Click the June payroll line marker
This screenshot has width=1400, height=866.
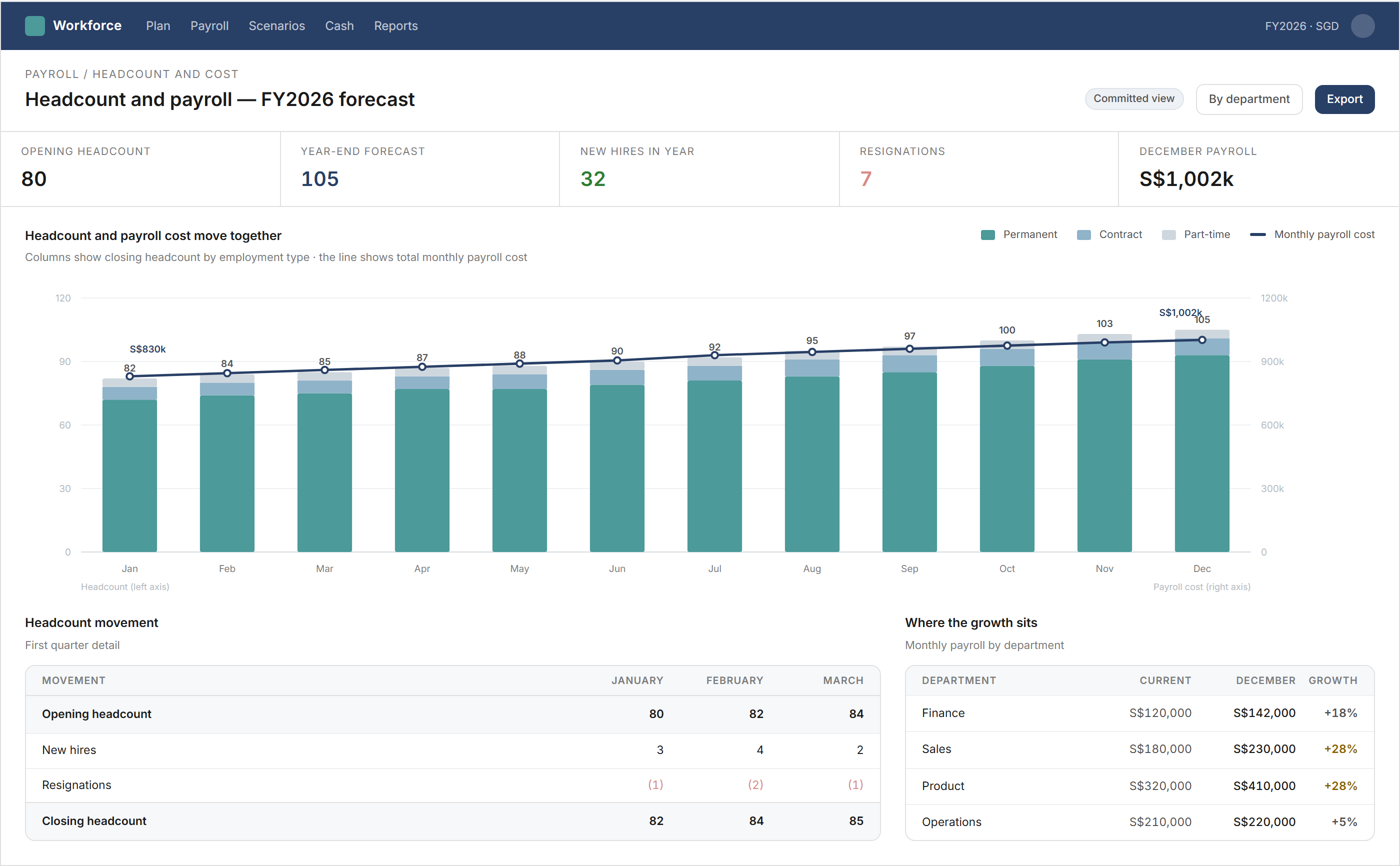point(617,361)
